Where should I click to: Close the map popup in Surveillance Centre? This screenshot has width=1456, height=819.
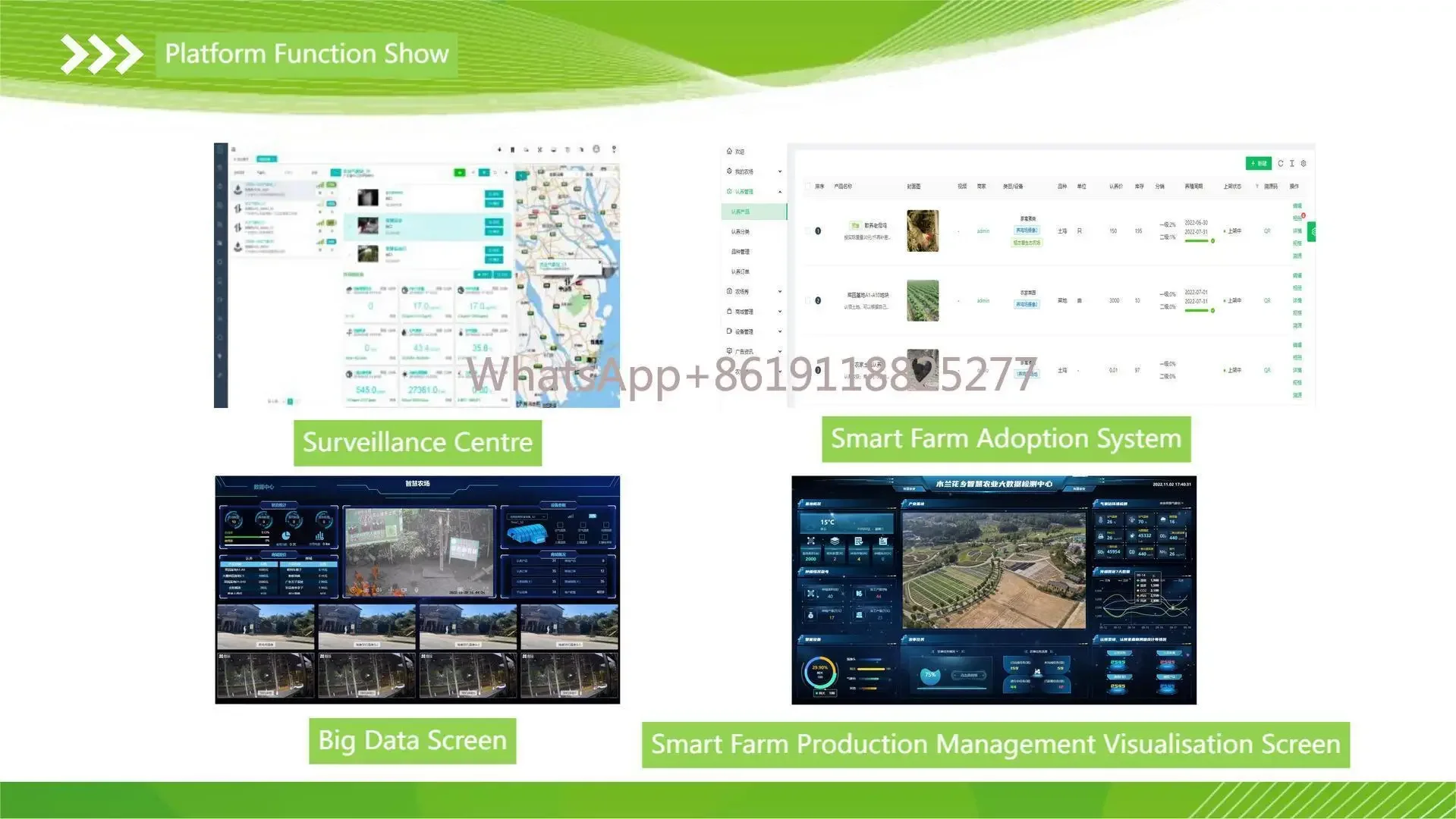599,263
